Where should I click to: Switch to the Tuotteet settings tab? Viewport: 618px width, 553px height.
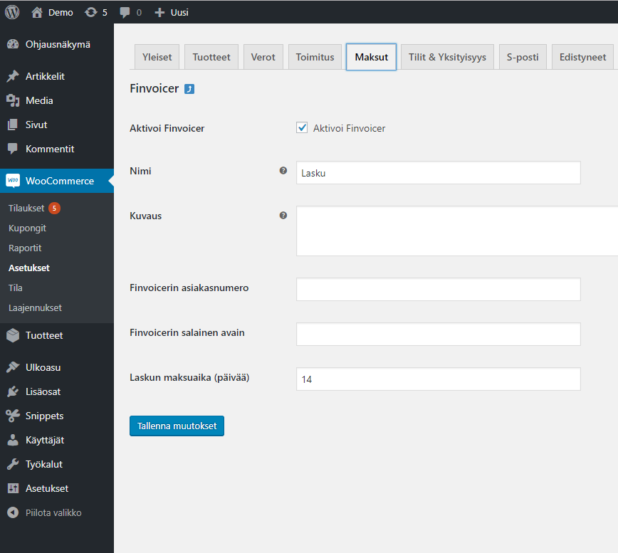click(211, 57)
